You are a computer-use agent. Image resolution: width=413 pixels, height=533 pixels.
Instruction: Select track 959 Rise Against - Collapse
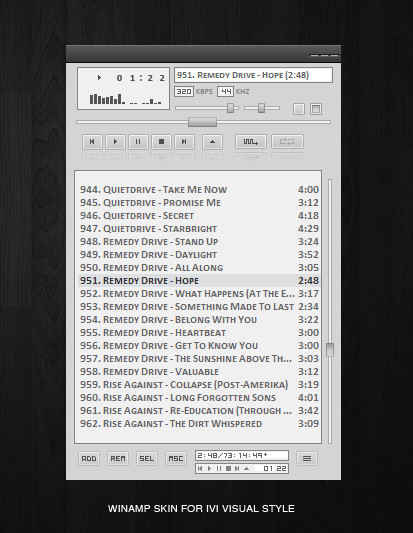[x=200, y=385]
